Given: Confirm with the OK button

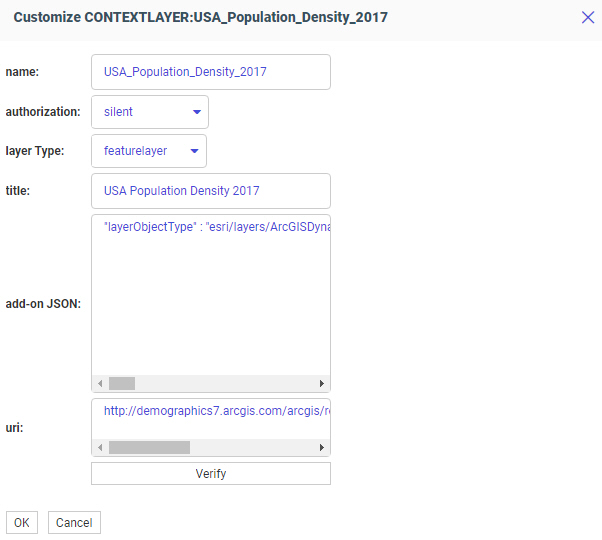Looking at the screenshot, I should [22, 523].
